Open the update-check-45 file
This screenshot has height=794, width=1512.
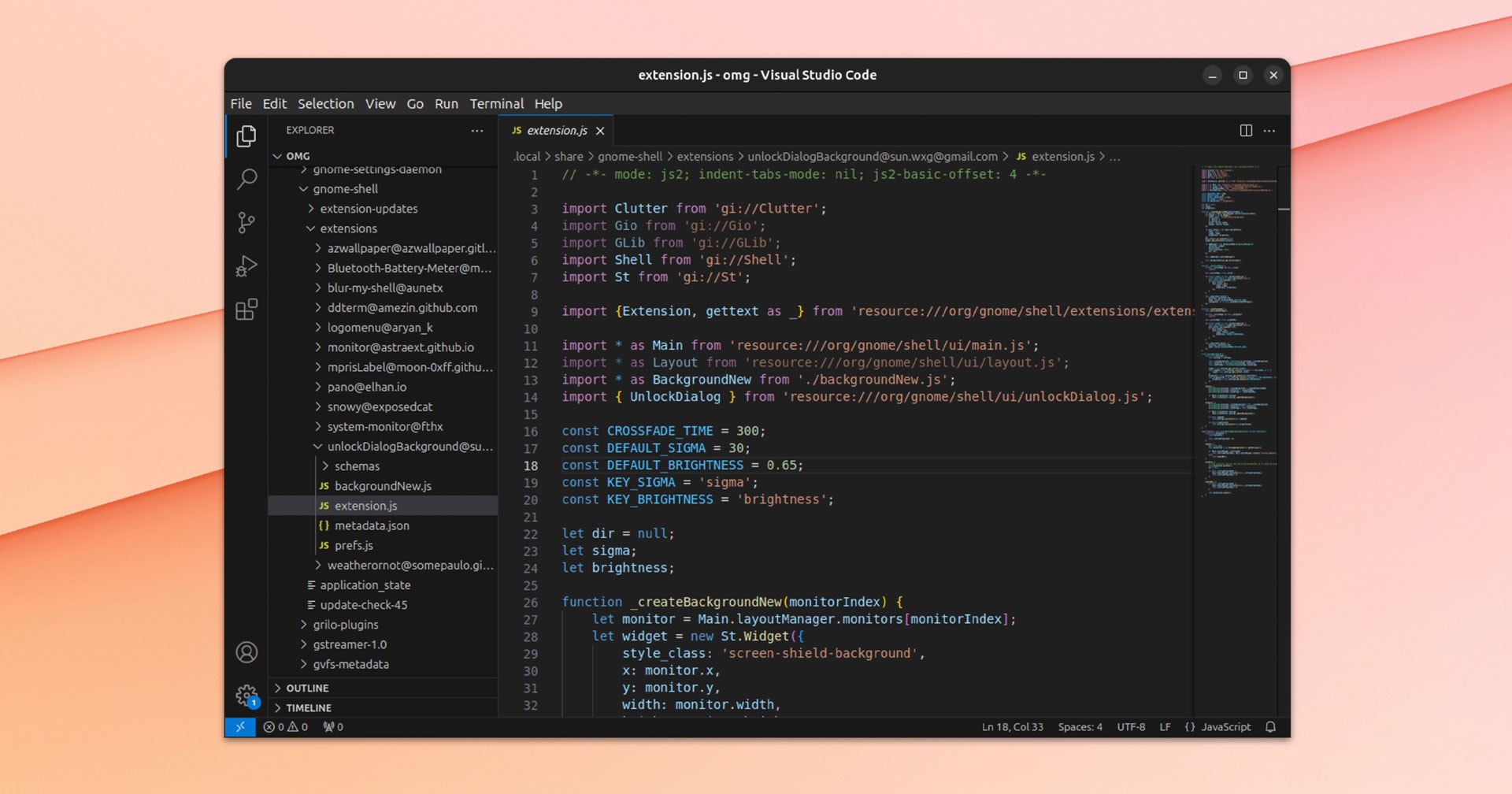click(383, 605)
